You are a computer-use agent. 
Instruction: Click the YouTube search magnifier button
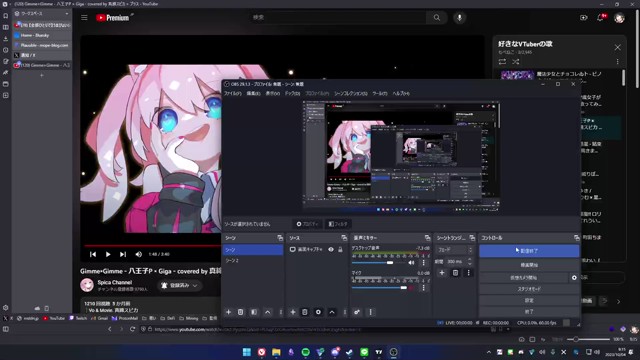tap(437, 18)
